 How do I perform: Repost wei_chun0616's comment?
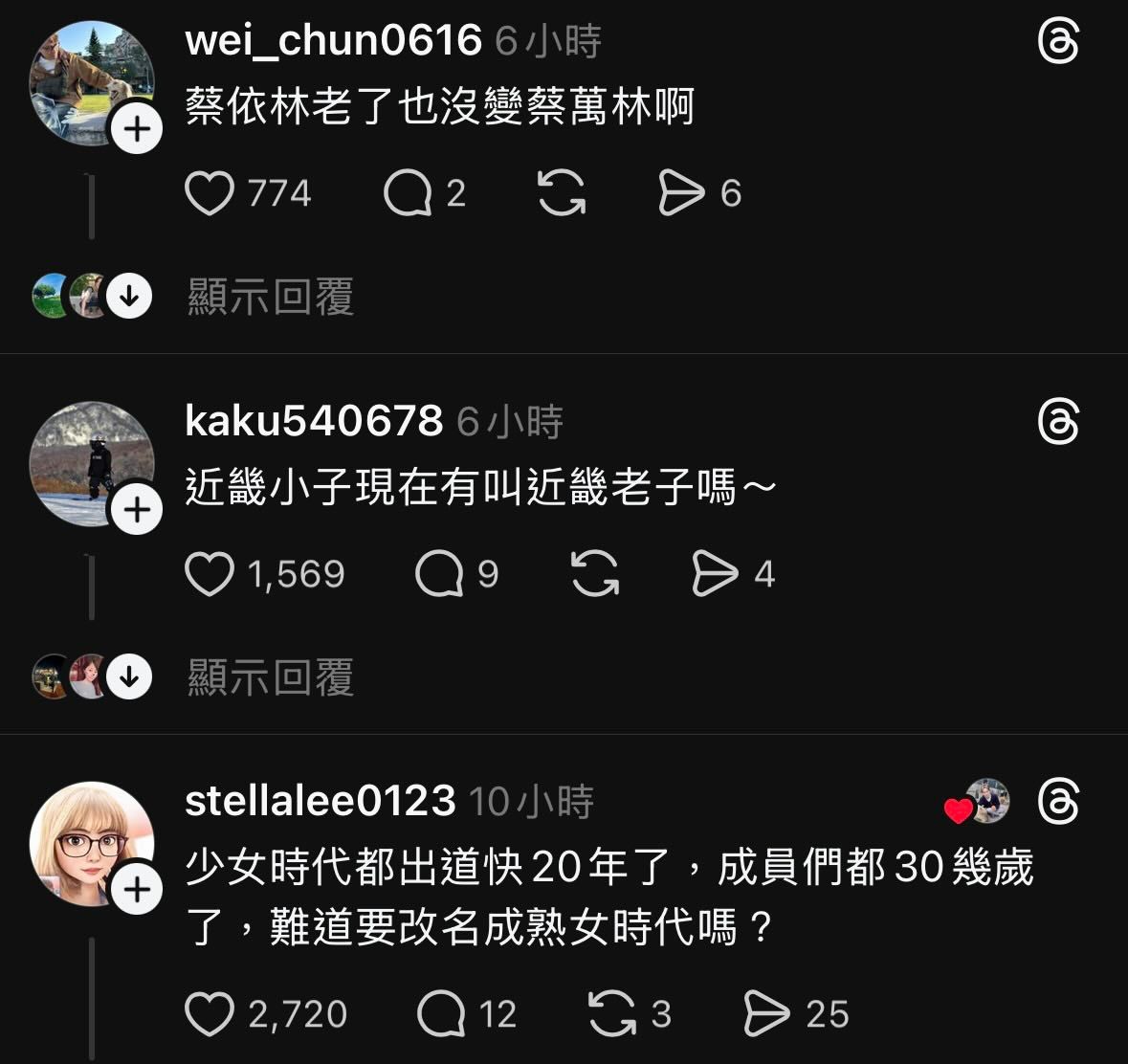pyautogui.click(x=562, y=192)
